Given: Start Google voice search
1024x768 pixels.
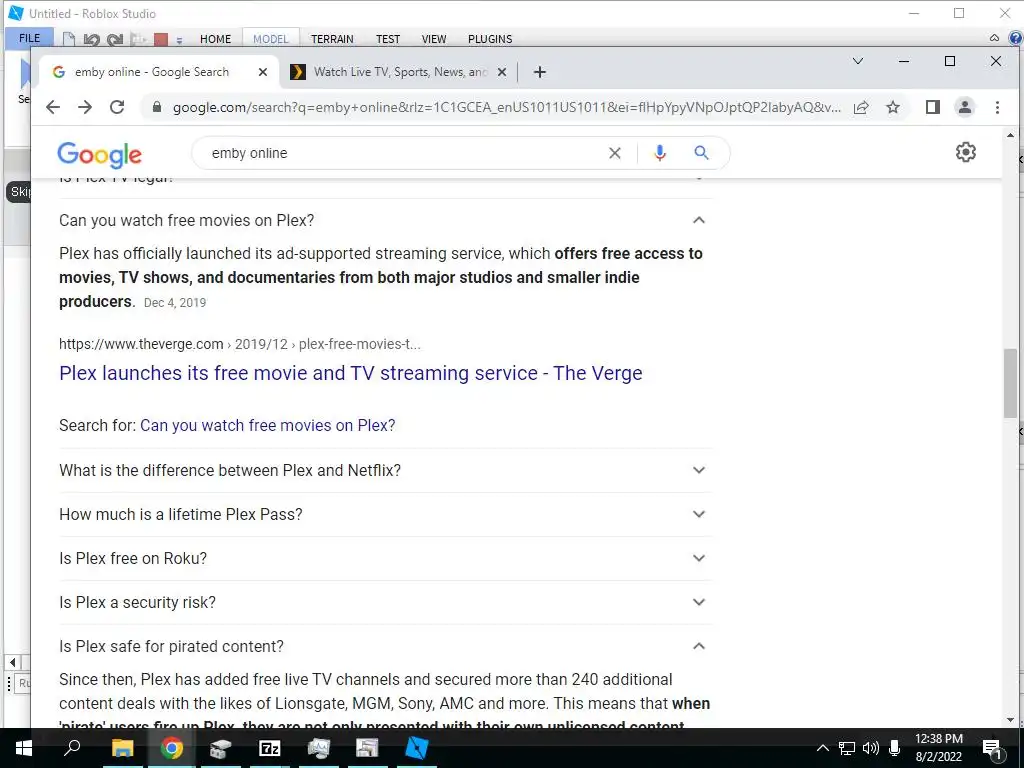Looking at the screenshot, I should pyautogui.click(x=660, y=153).
